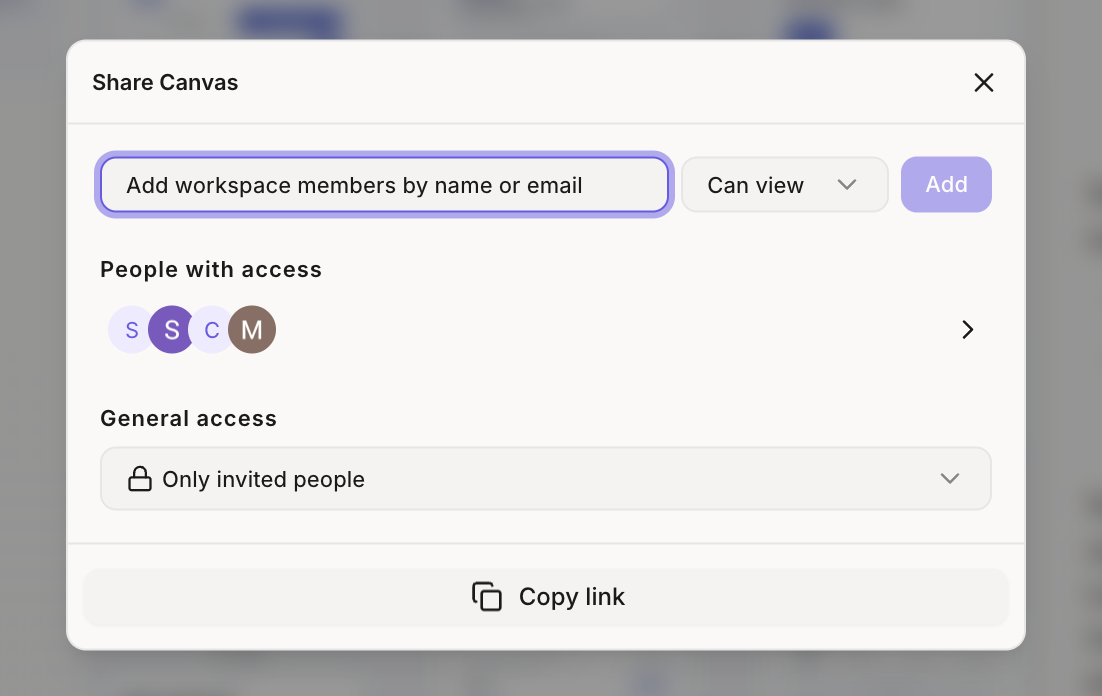Open the Can view permission dropdown

click(x=784, y=185)
